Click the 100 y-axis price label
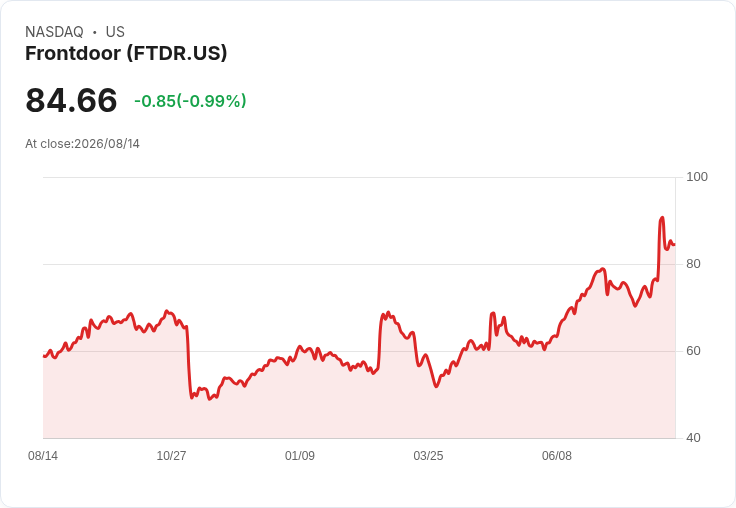Image resolution: width=736 pixels, height=508 pixels. coord(697,177)
